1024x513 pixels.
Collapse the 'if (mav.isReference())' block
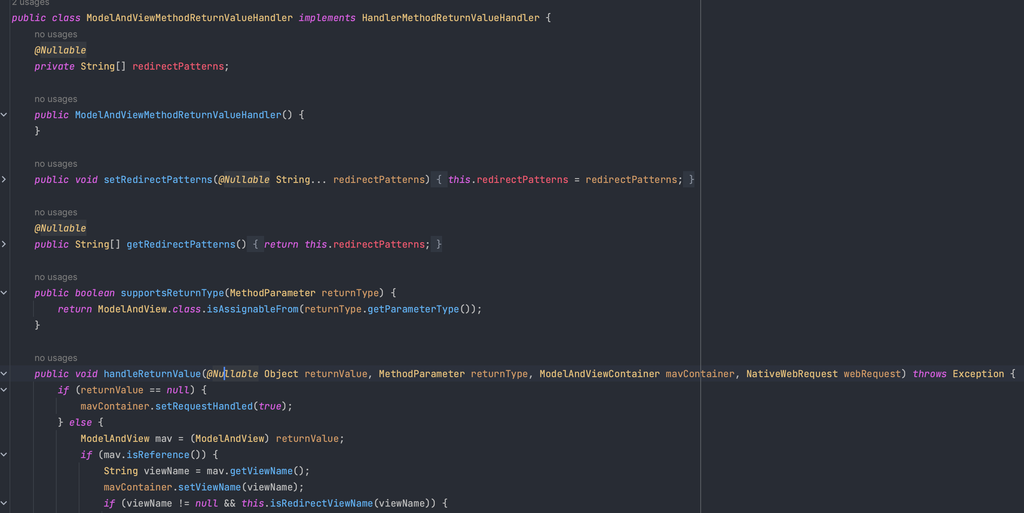pos(4,455)
